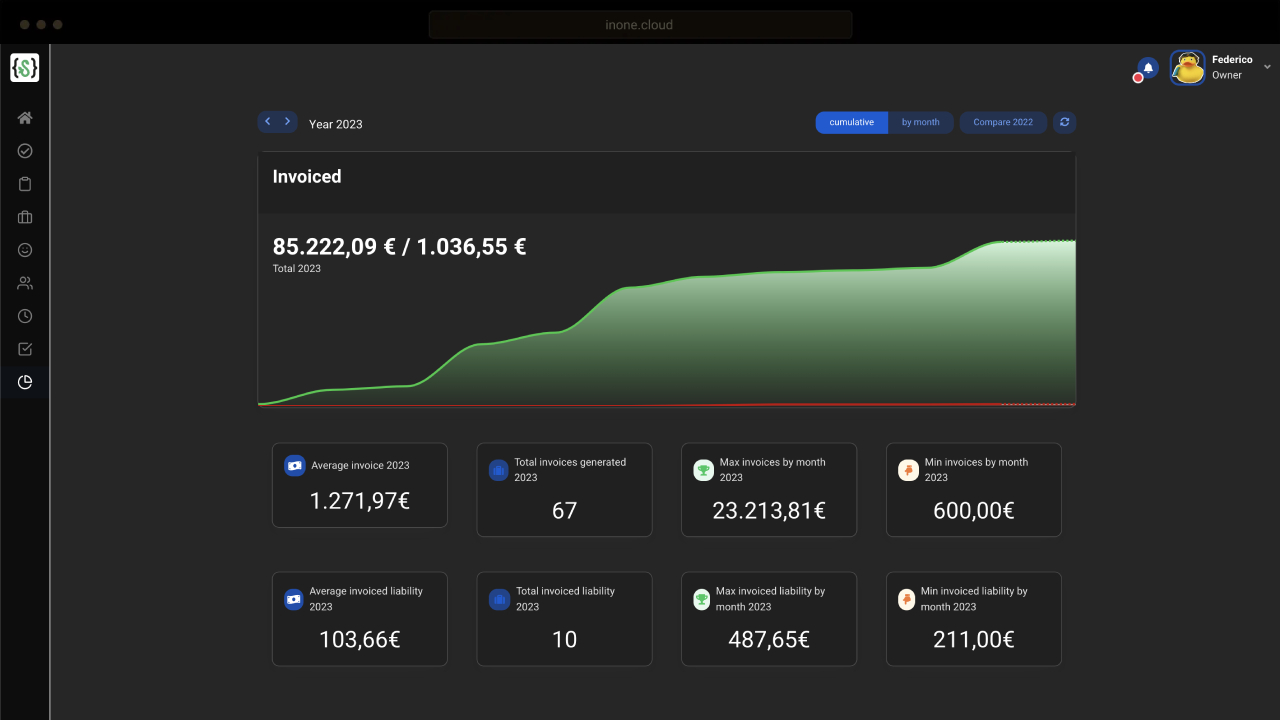Expand the Federico user menu chevron
Viewport: 1280px width, 720px height.
click(x=1267, y=67)
